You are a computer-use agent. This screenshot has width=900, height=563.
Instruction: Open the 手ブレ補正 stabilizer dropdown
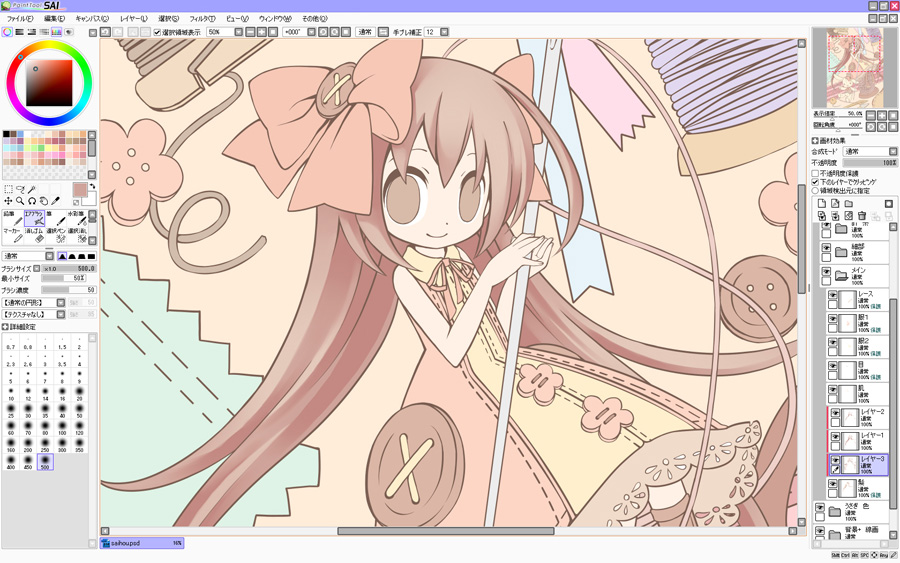click(437, 32)
